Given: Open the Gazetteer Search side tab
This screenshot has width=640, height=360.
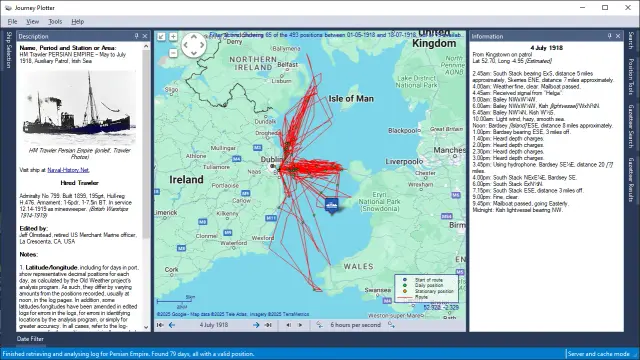Looking at the screenshot, I should tap(631, 127).
